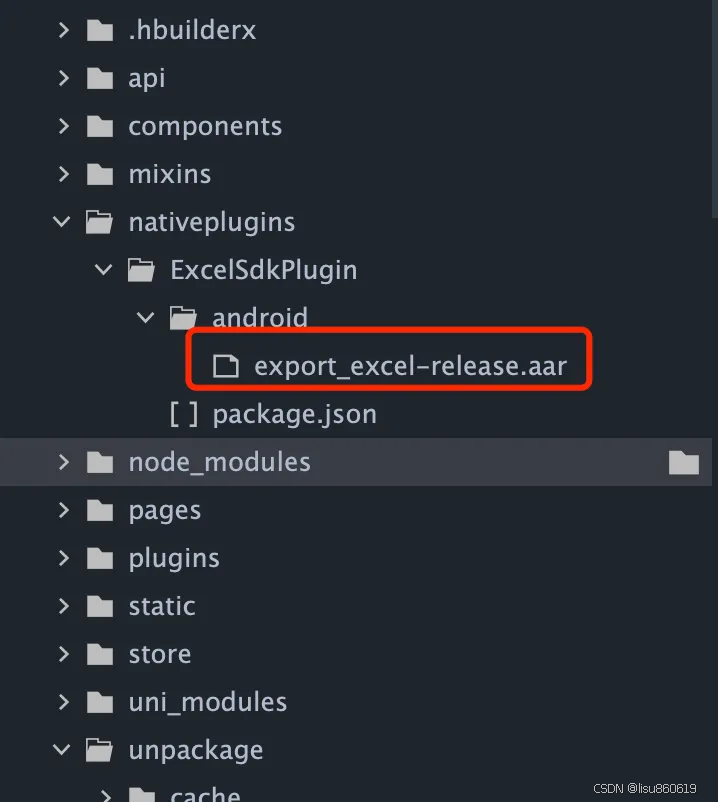Select the package.json file
This screenshot has width=718, height=802.
[294, 413]
